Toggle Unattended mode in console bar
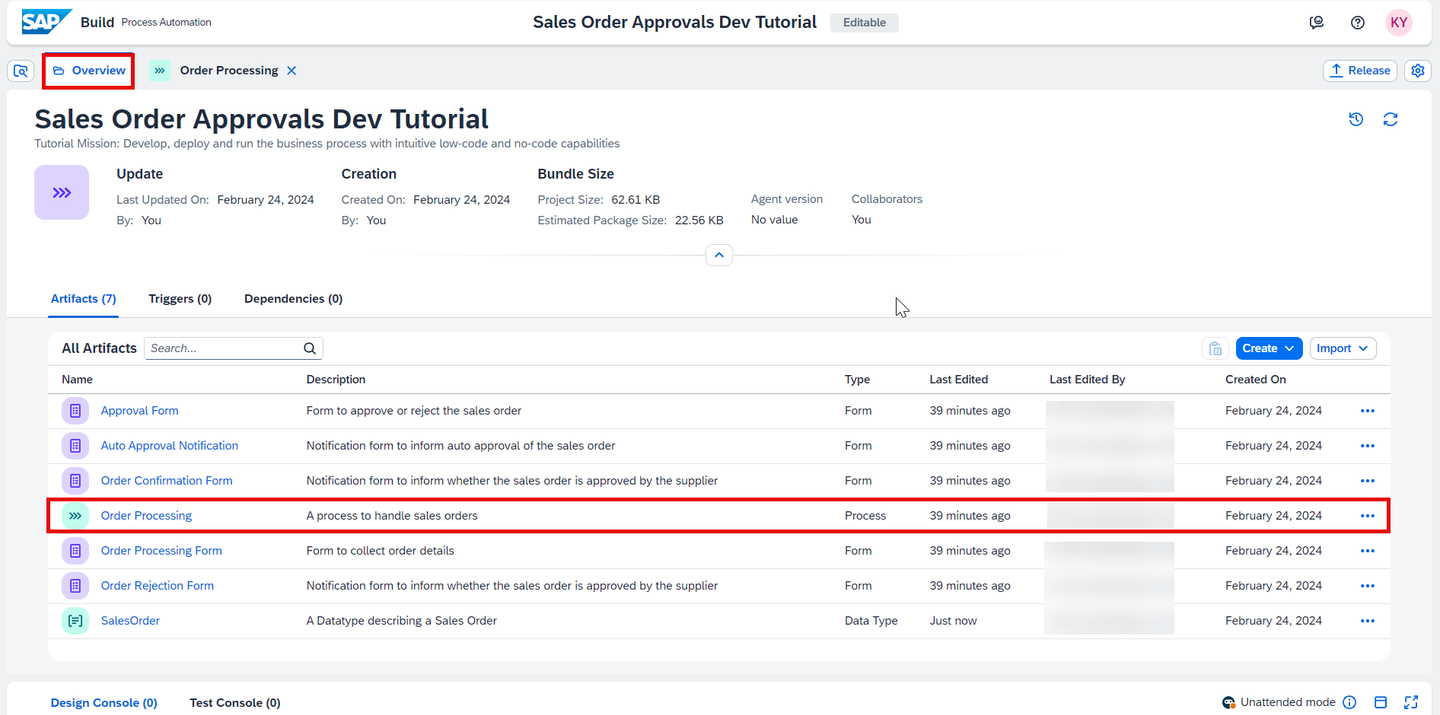Screen dimensions: 1440x715 point(1279,703)
